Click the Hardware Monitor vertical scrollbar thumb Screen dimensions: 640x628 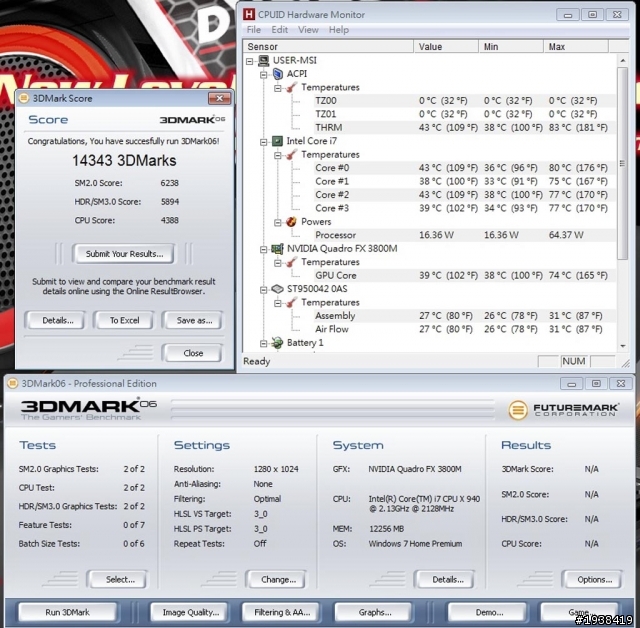(622, 163)
